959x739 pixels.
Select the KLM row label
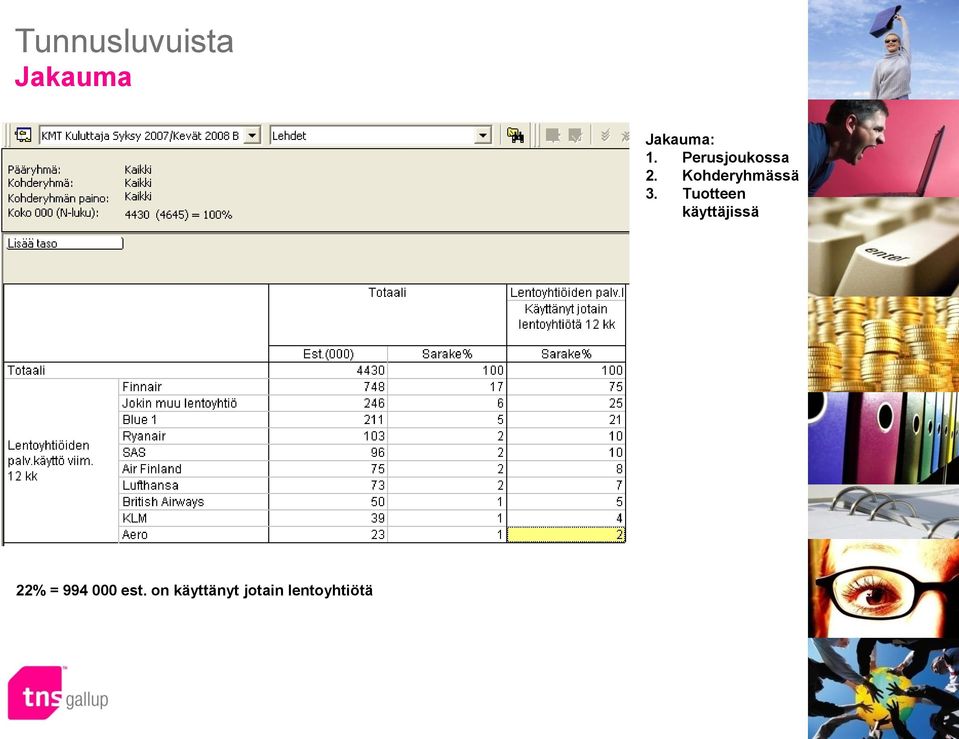point(135,518)
